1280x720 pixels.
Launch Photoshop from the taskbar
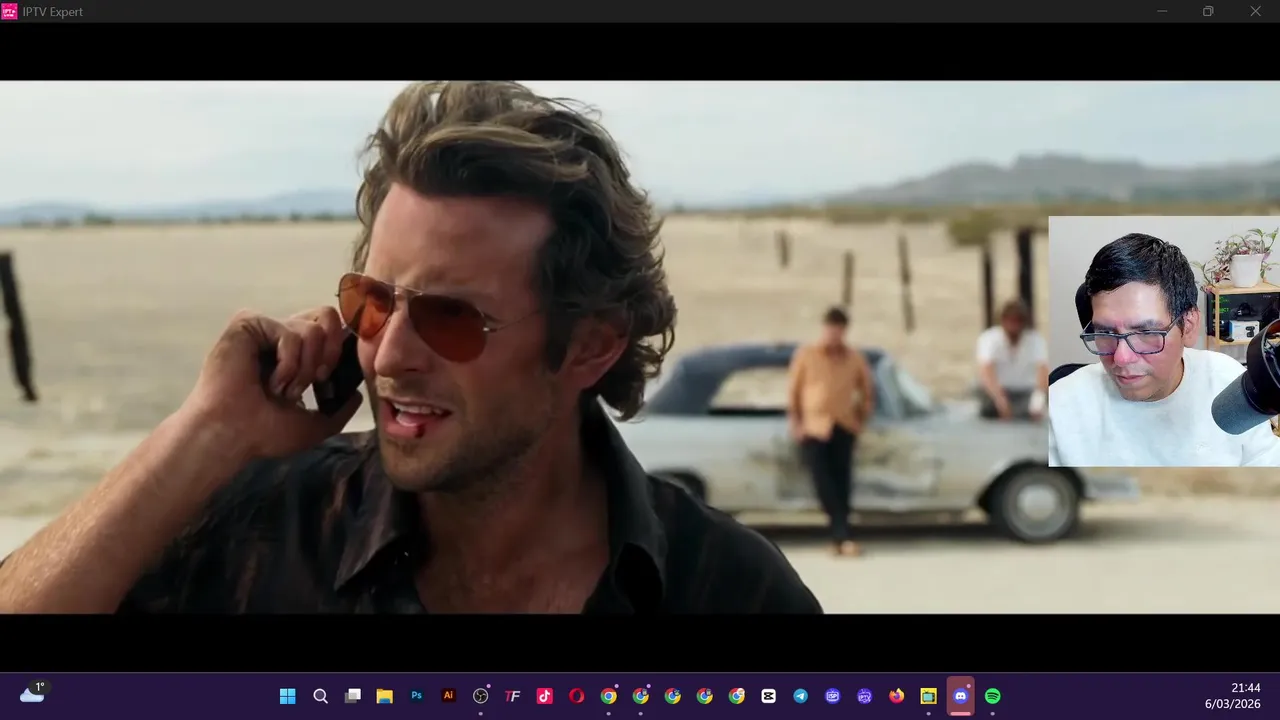click(416, 696)
